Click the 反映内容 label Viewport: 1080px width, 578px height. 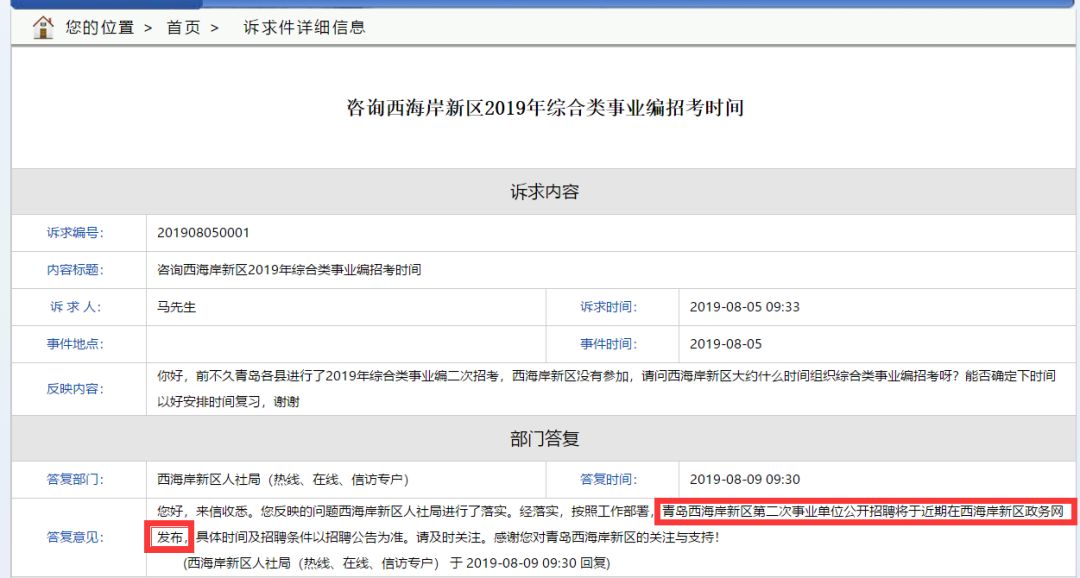75,389
